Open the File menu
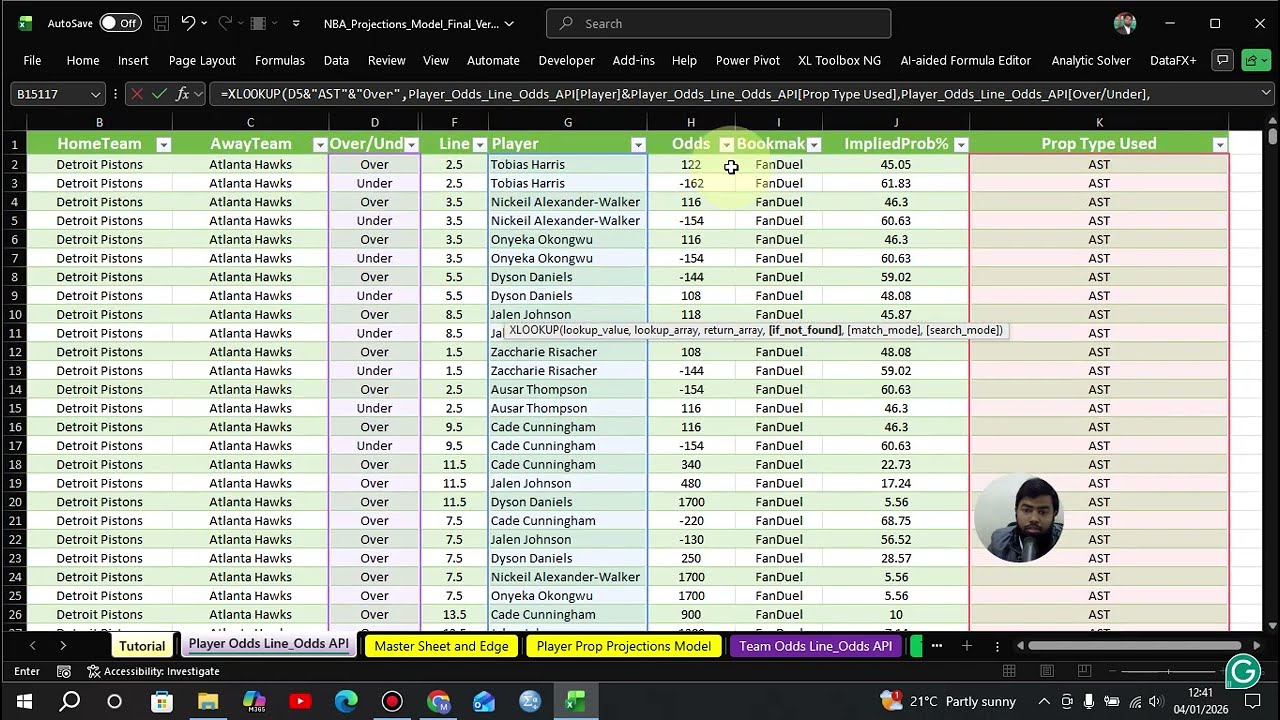Image resolution: width=1280 pixels, height=720 pixels. 32,60
